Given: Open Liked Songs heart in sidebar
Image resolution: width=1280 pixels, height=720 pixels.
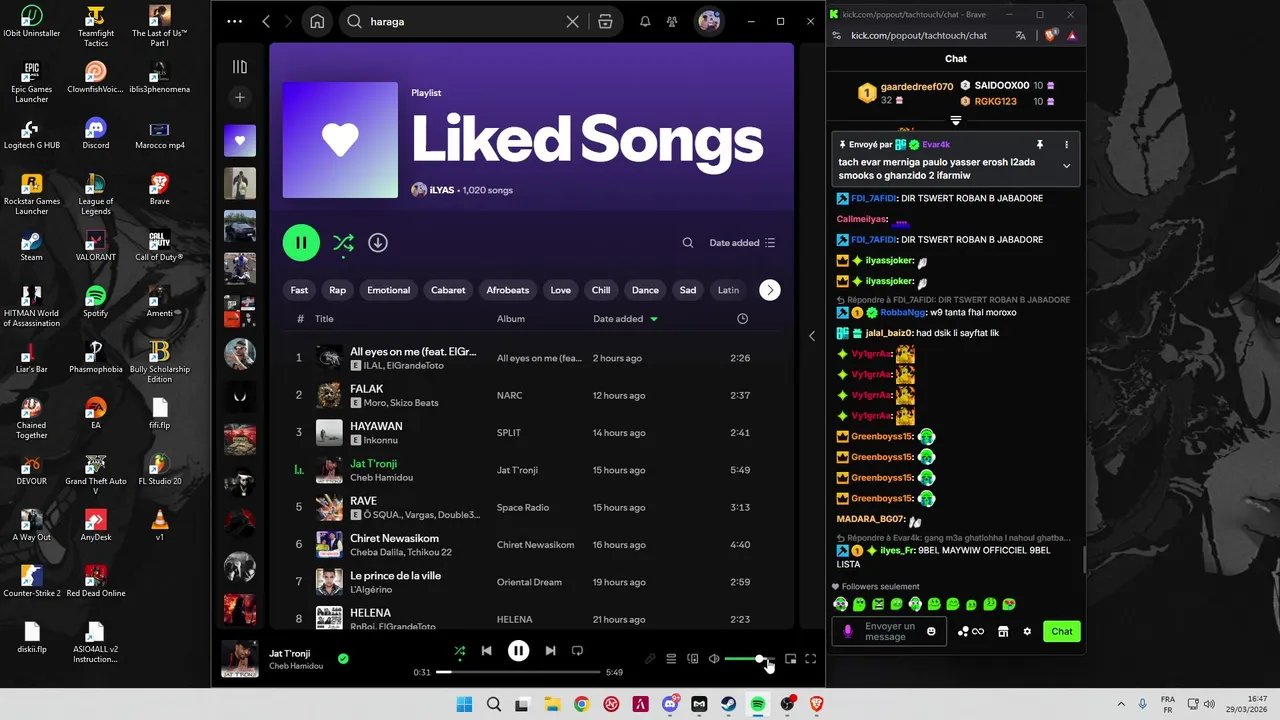Looking at the screenshot, I should (240, 141).
